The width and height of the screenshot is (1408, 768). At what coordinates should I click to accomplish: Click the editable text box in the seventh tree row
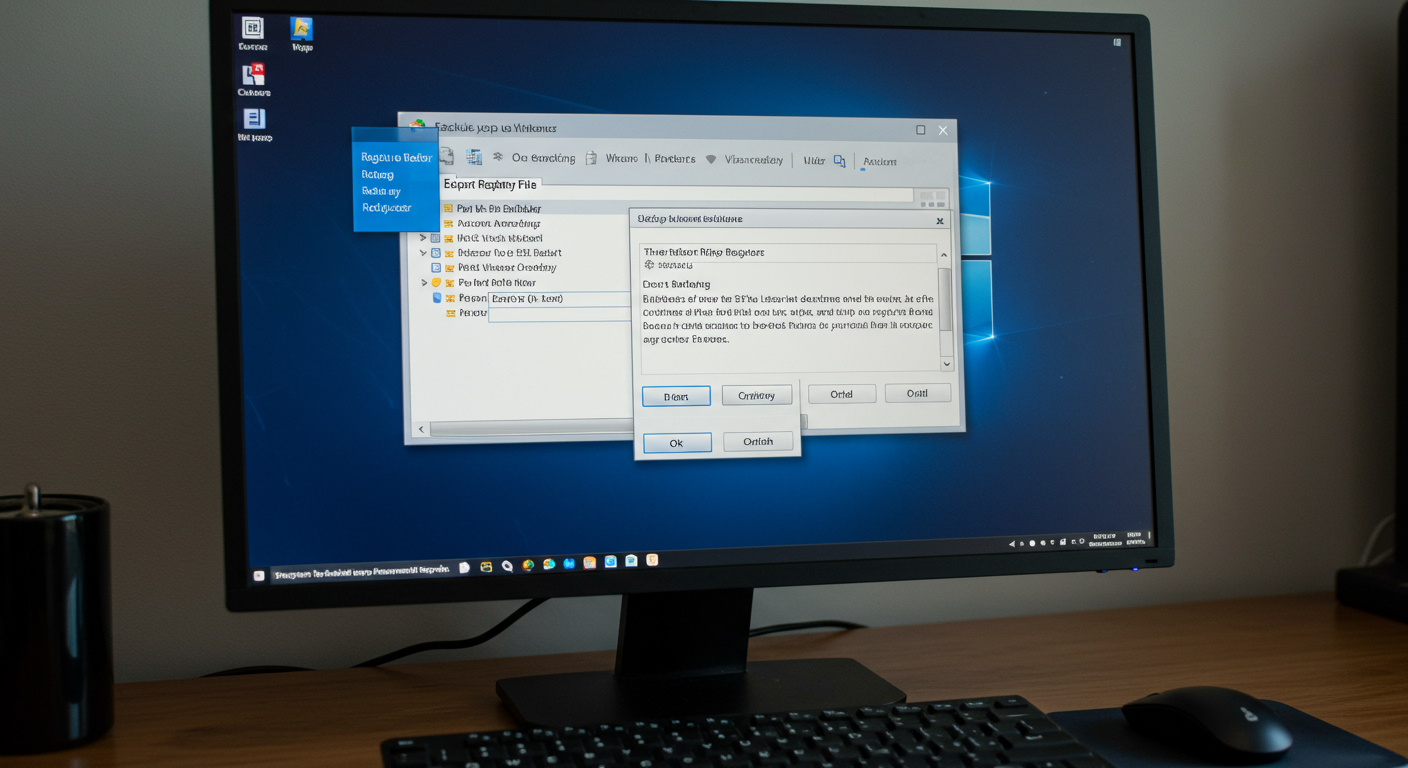(559, 299)
